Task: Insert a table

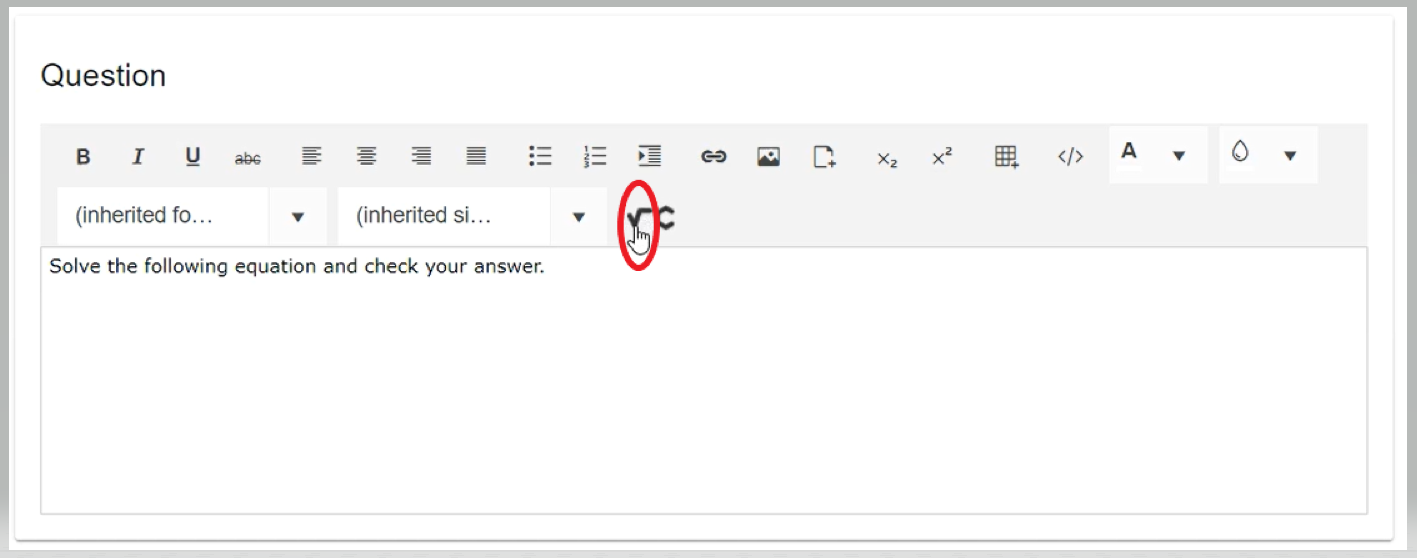Action: pyautogui.click(x=1006, y=156)
